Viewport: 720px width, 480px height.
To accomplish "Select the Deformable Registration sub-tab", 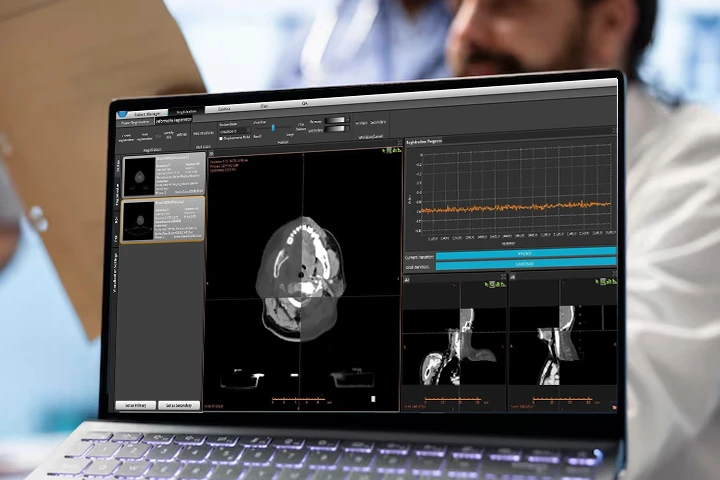I will 174,120.
